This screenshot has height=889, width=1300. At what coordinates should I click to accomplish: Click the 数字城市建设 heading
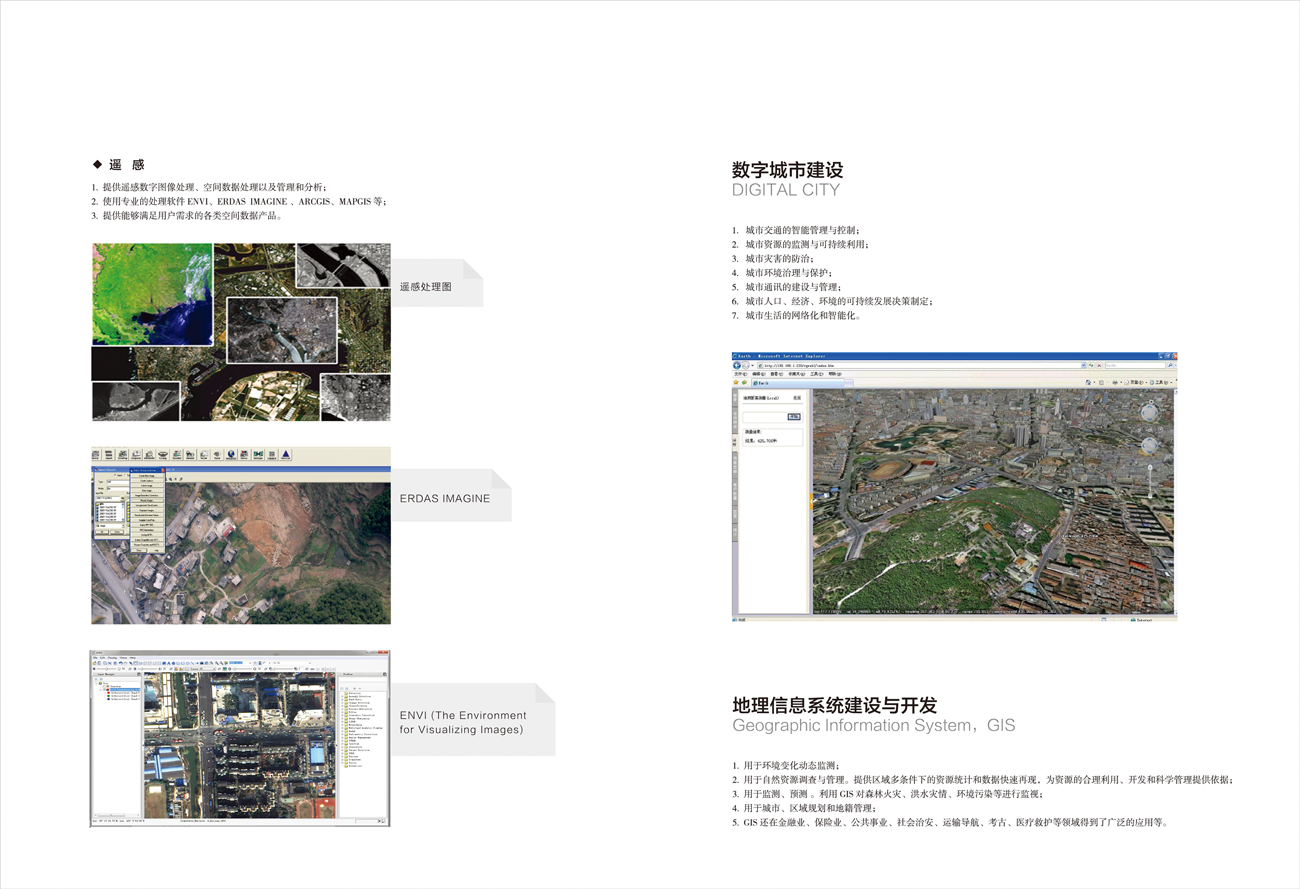[788, 170]
